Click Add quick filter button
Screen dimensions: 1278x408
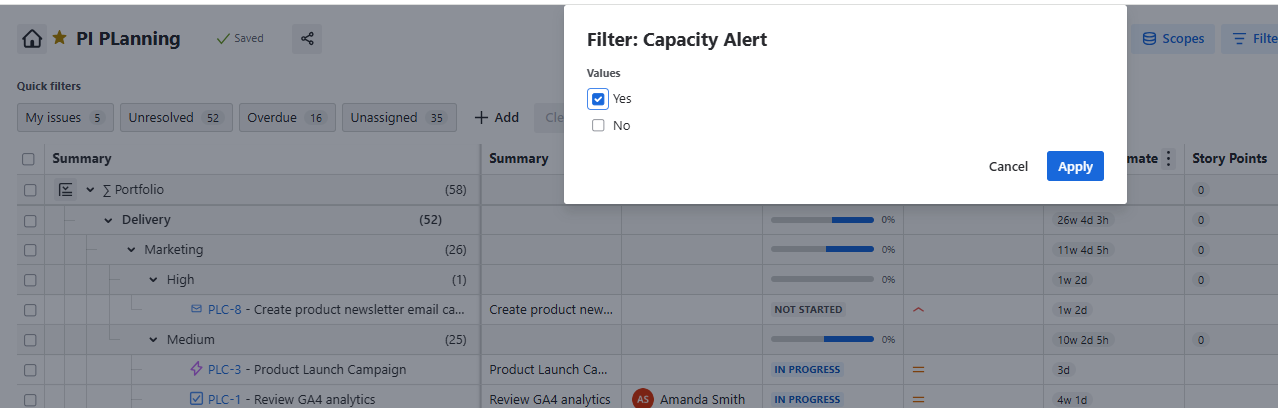click(496, 117)
